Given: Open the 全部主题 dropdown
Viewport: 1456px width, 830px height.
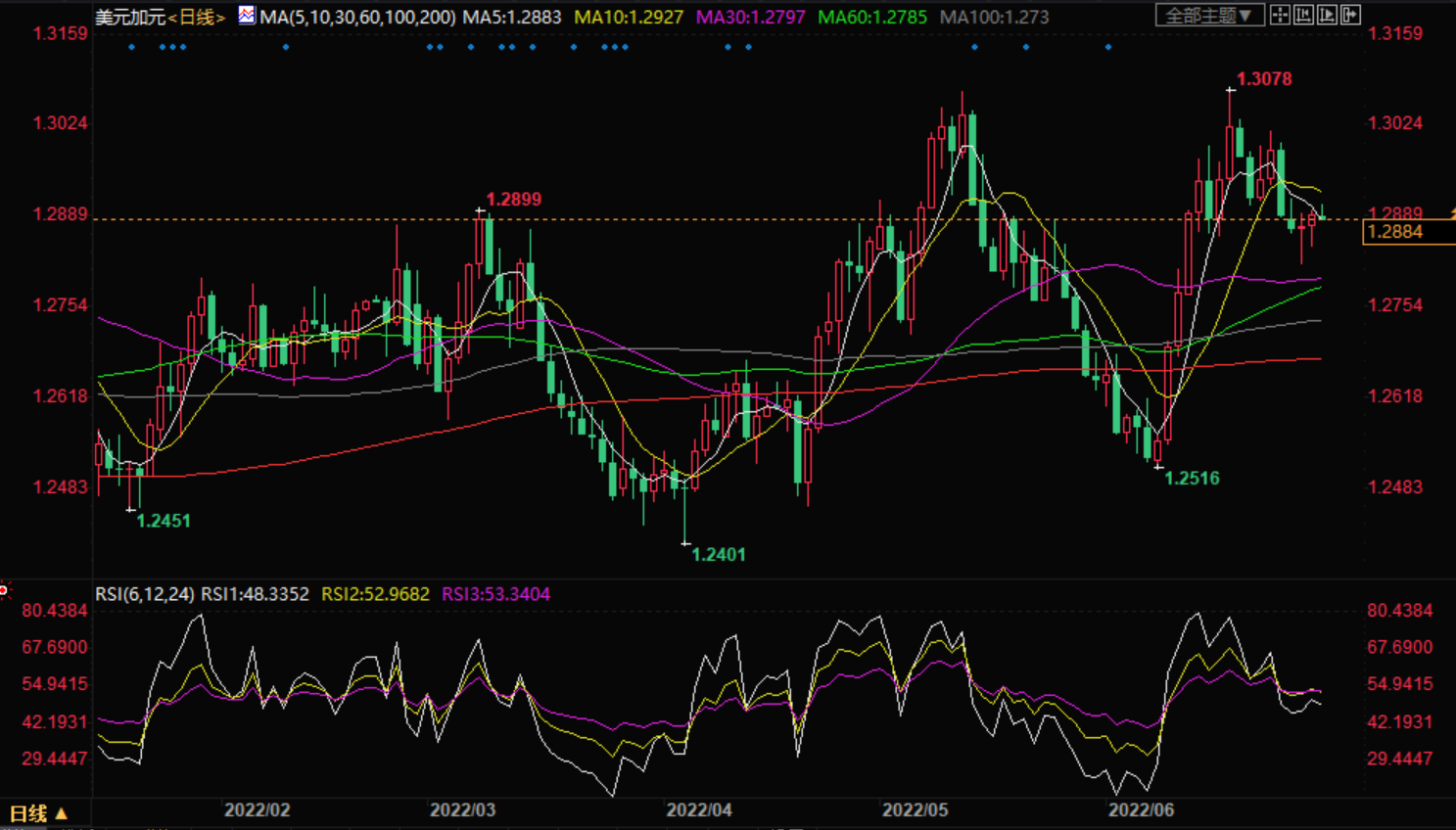Looking at the screenshot, I should tap(1208, 16).
